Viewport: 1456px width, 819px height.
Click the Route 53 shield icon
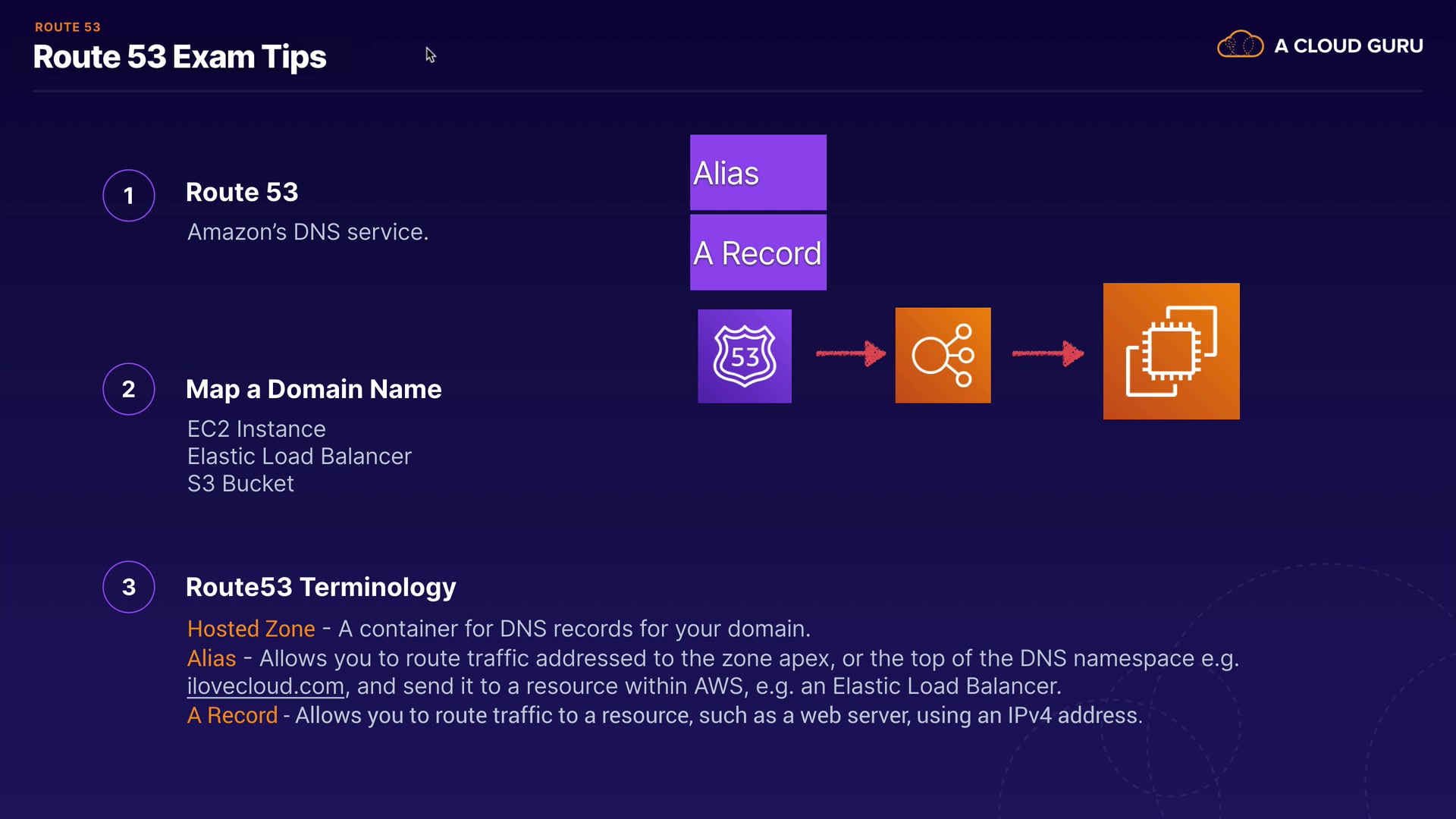pyautogui.click(x=744, y=356)
